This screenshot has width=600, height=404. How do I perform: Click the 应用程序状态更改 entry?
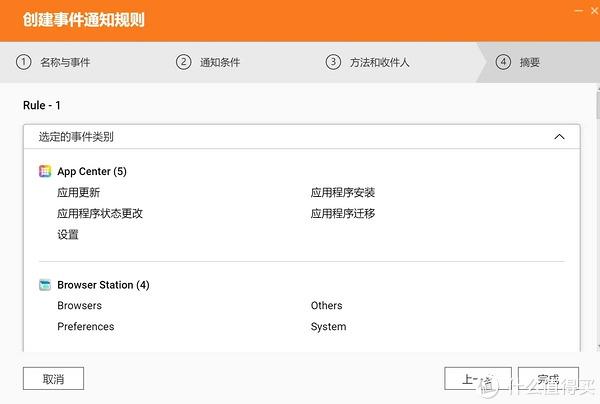click(100, 213)
